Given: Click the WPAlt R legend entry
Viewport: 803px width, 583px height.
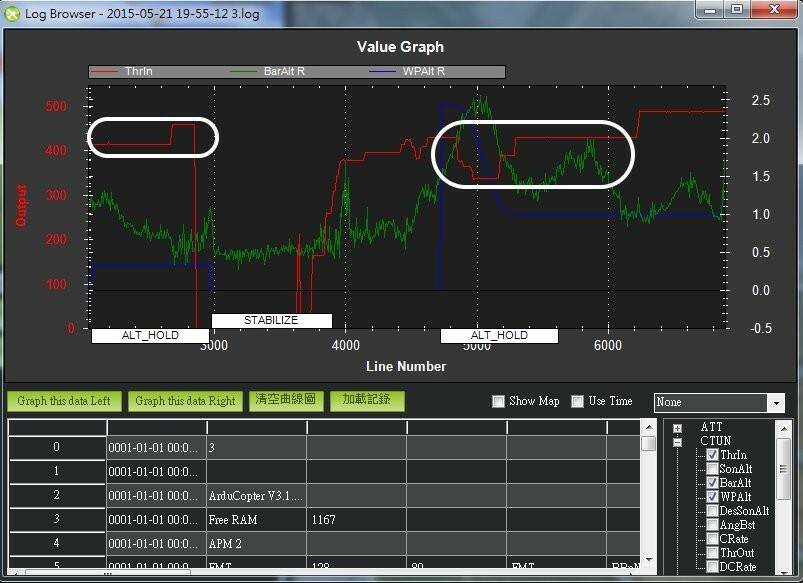Looking at the screenshot, I should pyautogui.click(x=407, y=71).
